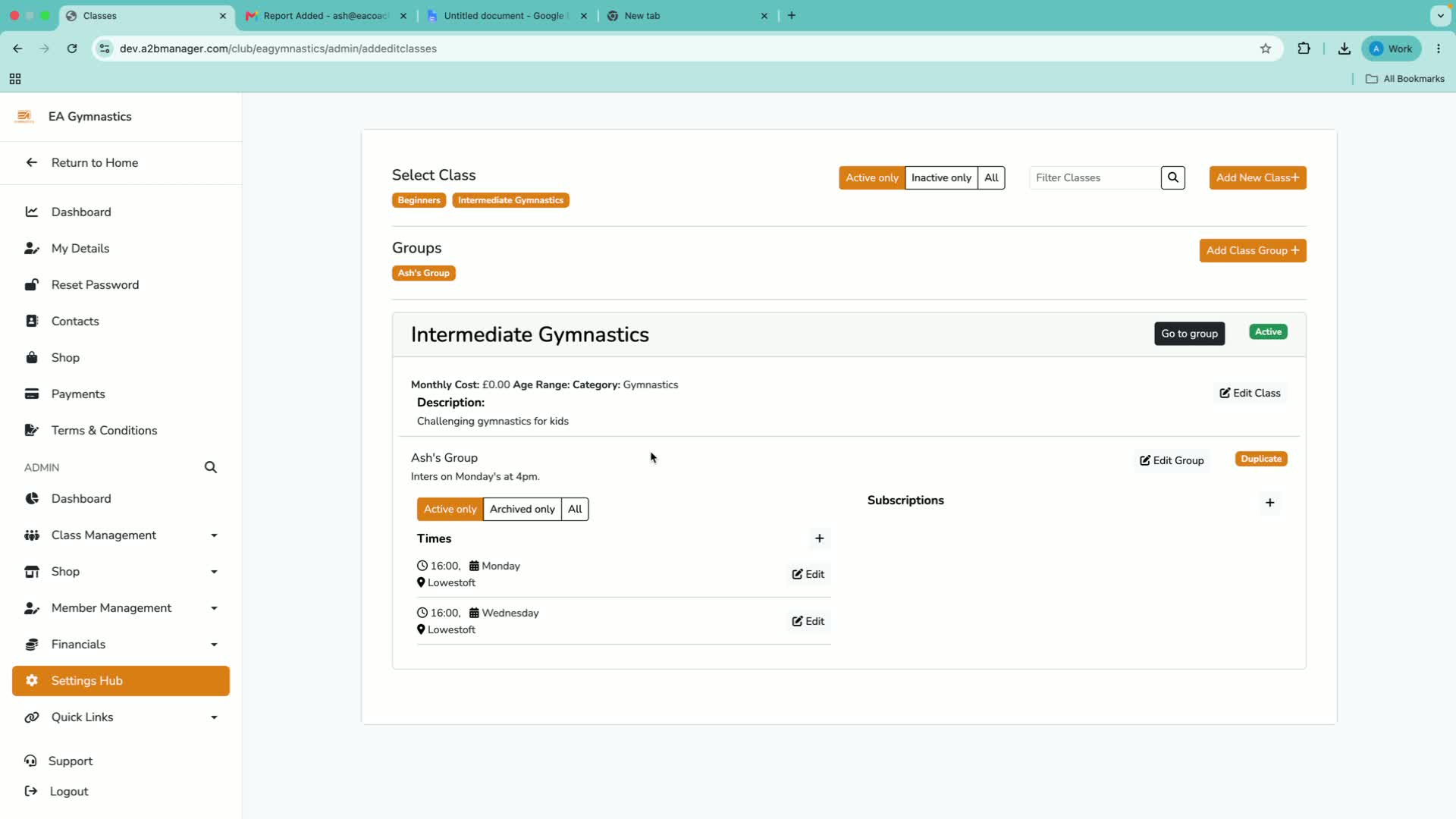Click the admin sidebar search icon

tap(211, 467)
